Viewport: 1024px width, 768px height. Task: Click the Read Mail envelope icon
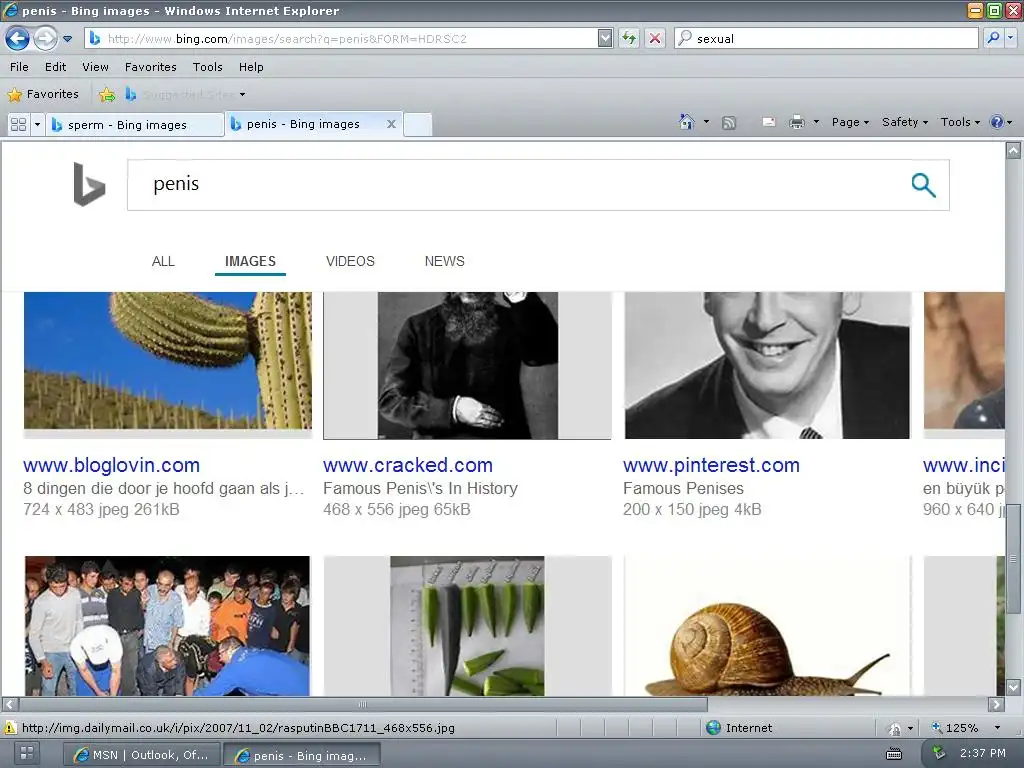pyautogui.click(x=769, y=122)
